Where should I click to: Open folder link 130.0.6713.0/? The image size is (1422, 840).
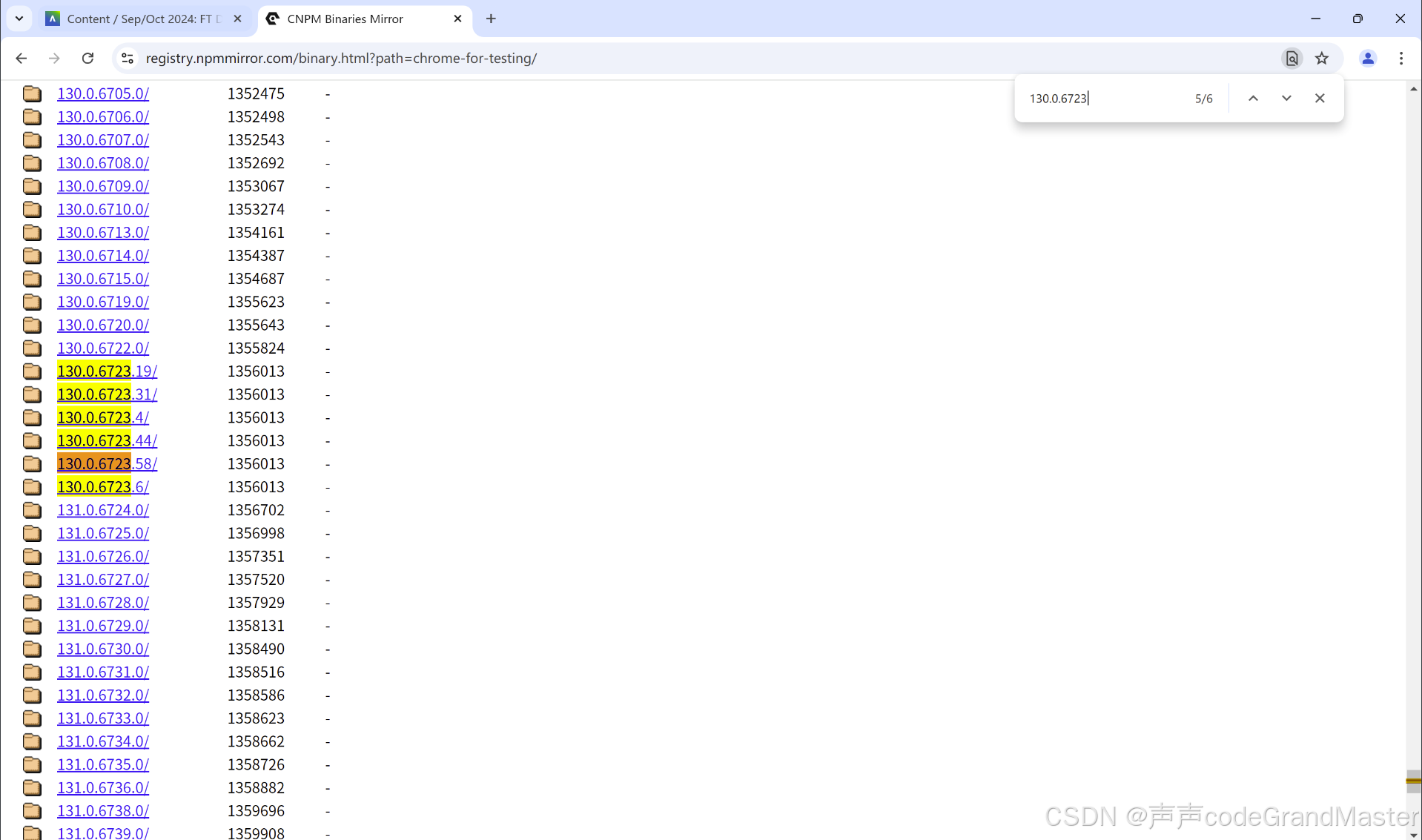click(x=103, y=232)
